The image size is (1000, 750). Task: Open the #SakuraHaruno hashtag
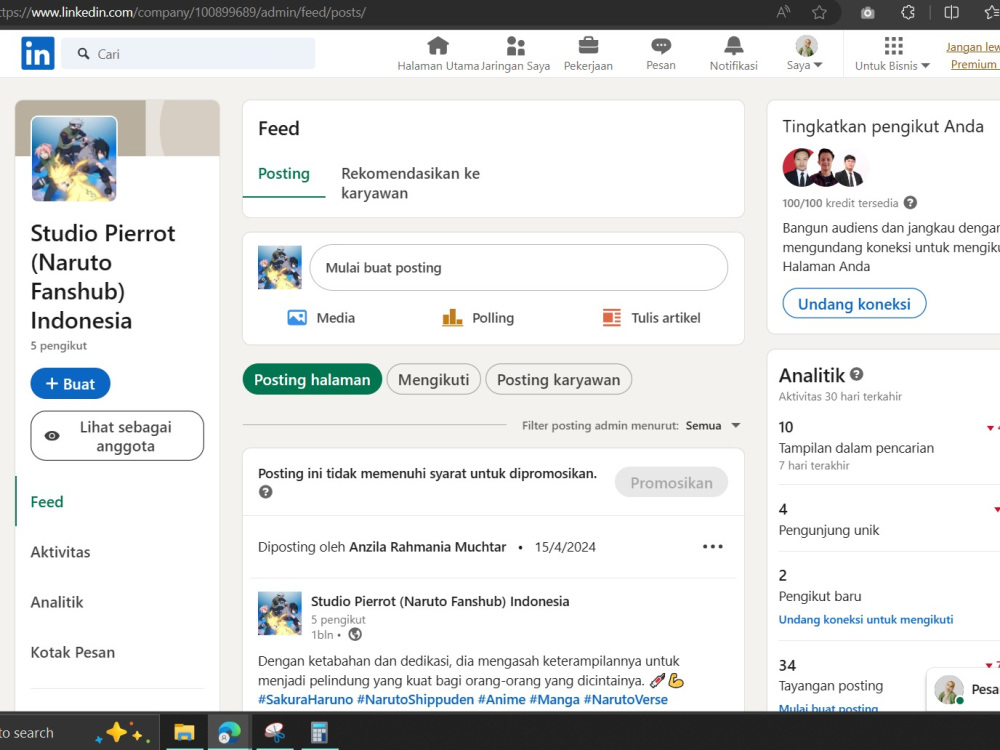305,700
